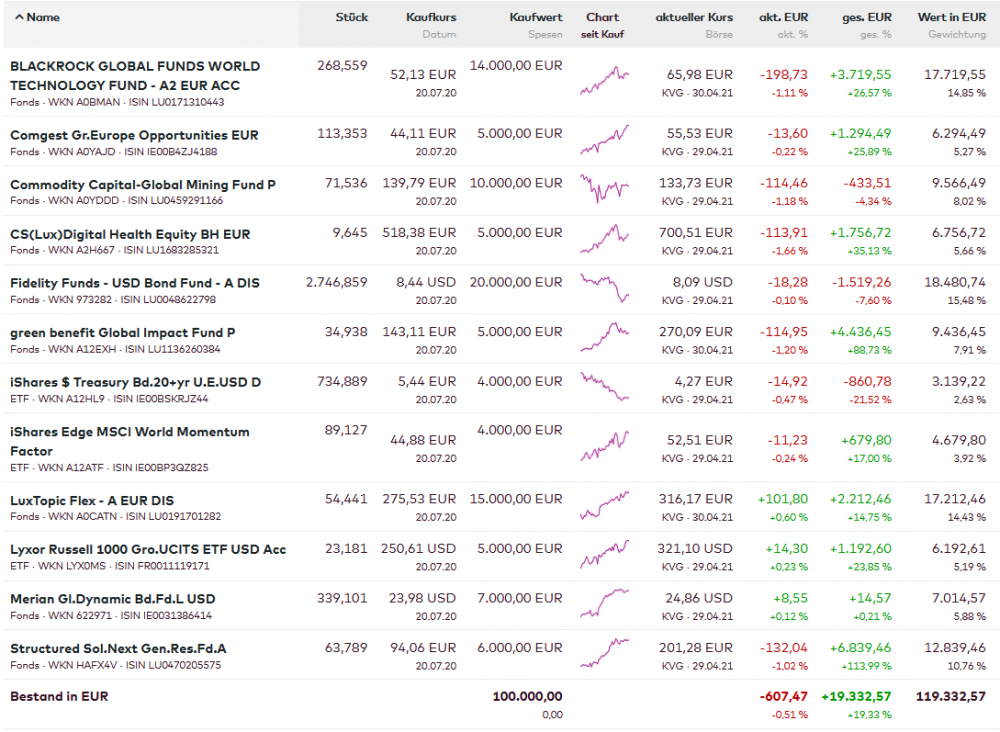Viewport: 1000px width, 732px height.
Task: Open the LuxTopic Flex sparkline chart
Action: (604, 504)
